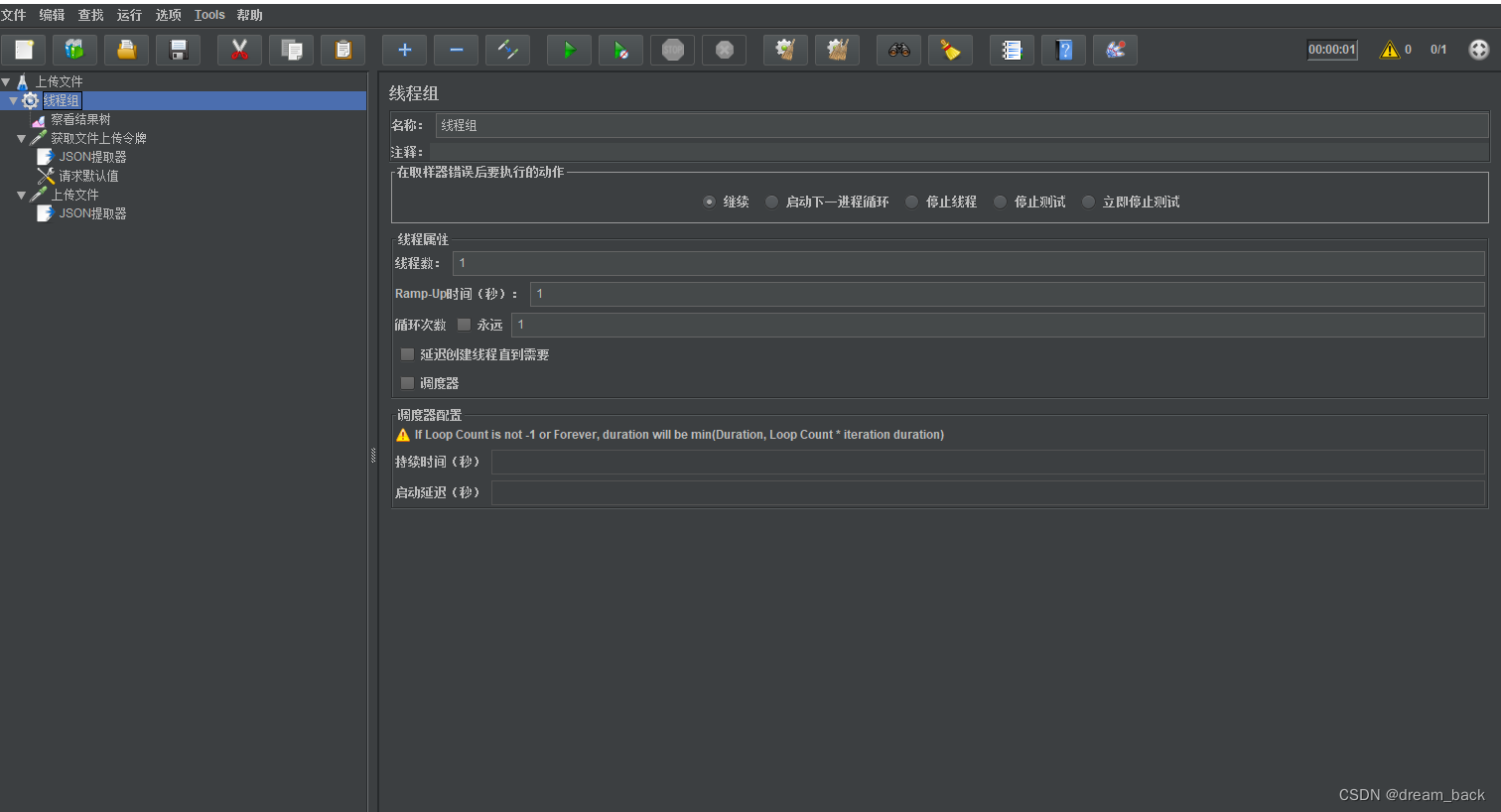
Task: Click Start no pauses icon
Action: point(620,50)
